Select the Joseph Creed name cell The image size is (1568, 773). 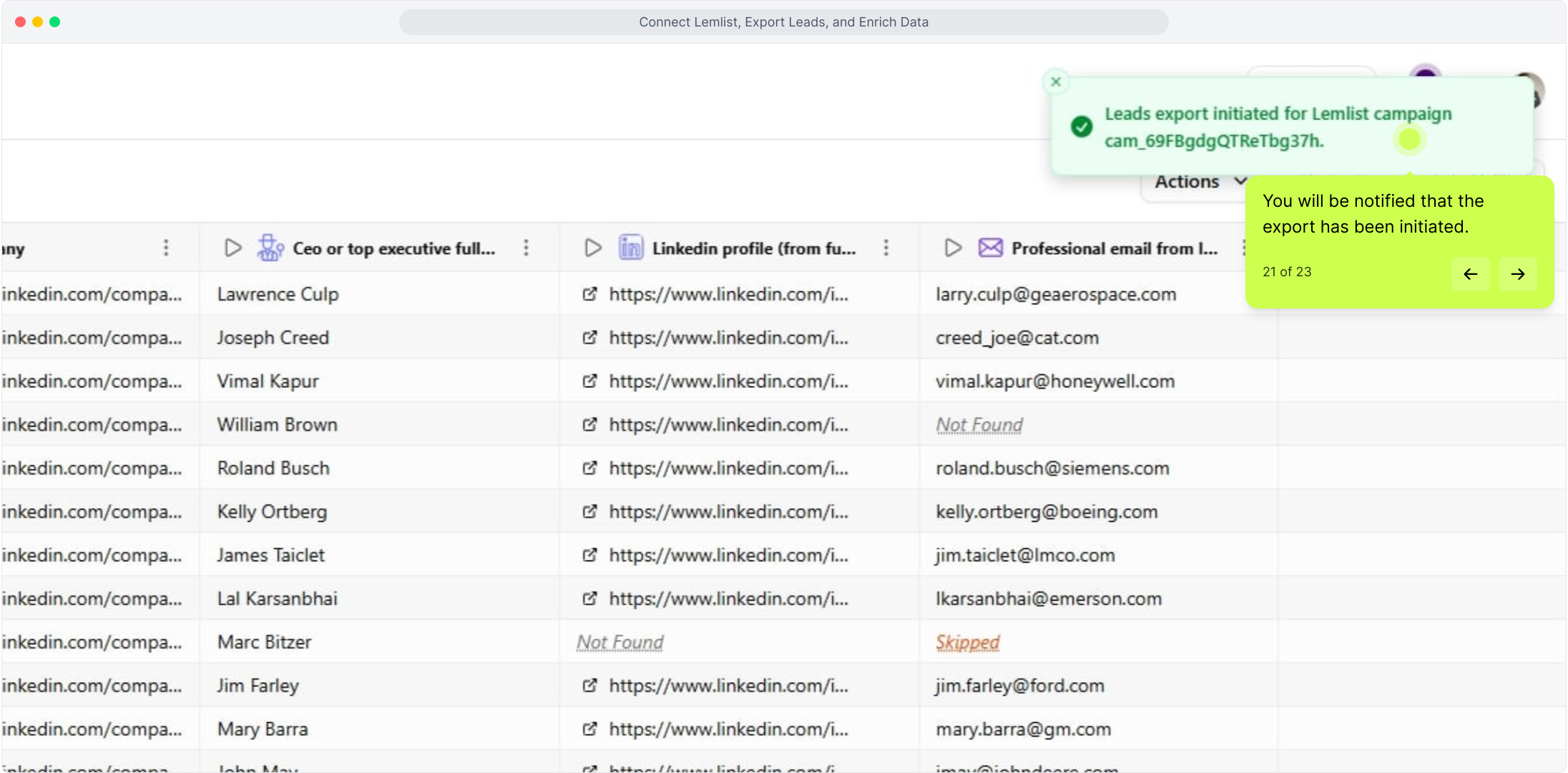pyautogui.click(x=379, y=337)
